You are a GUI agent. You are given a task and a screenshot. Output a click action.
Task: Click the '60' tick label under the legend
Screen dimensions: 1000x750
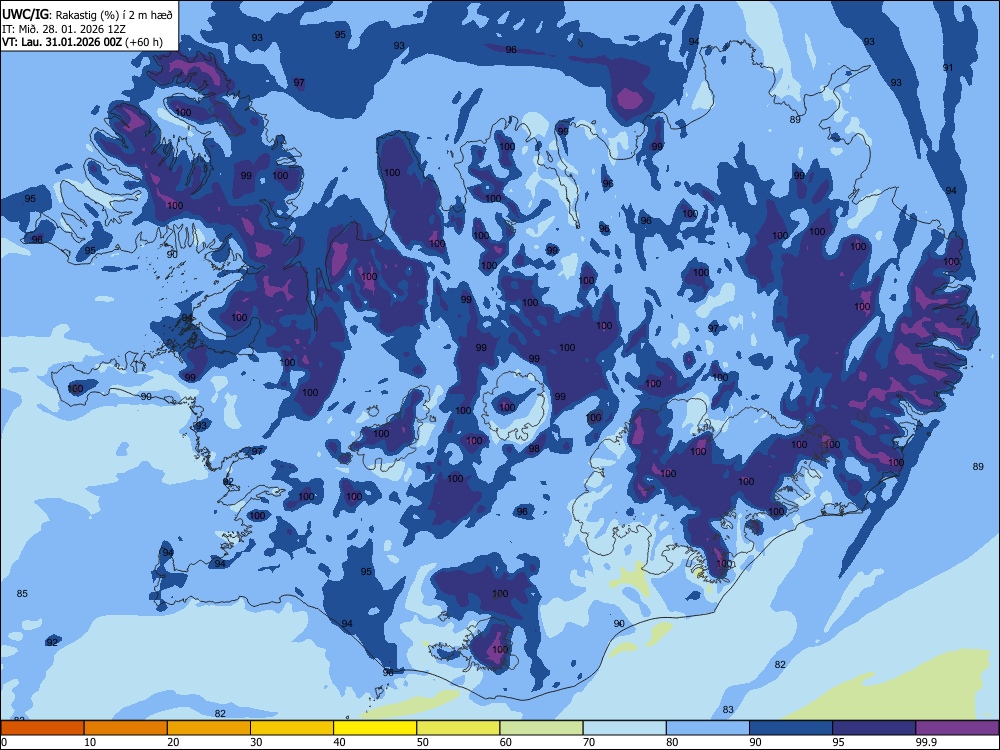pyautogui.click(x=506, y=742)
